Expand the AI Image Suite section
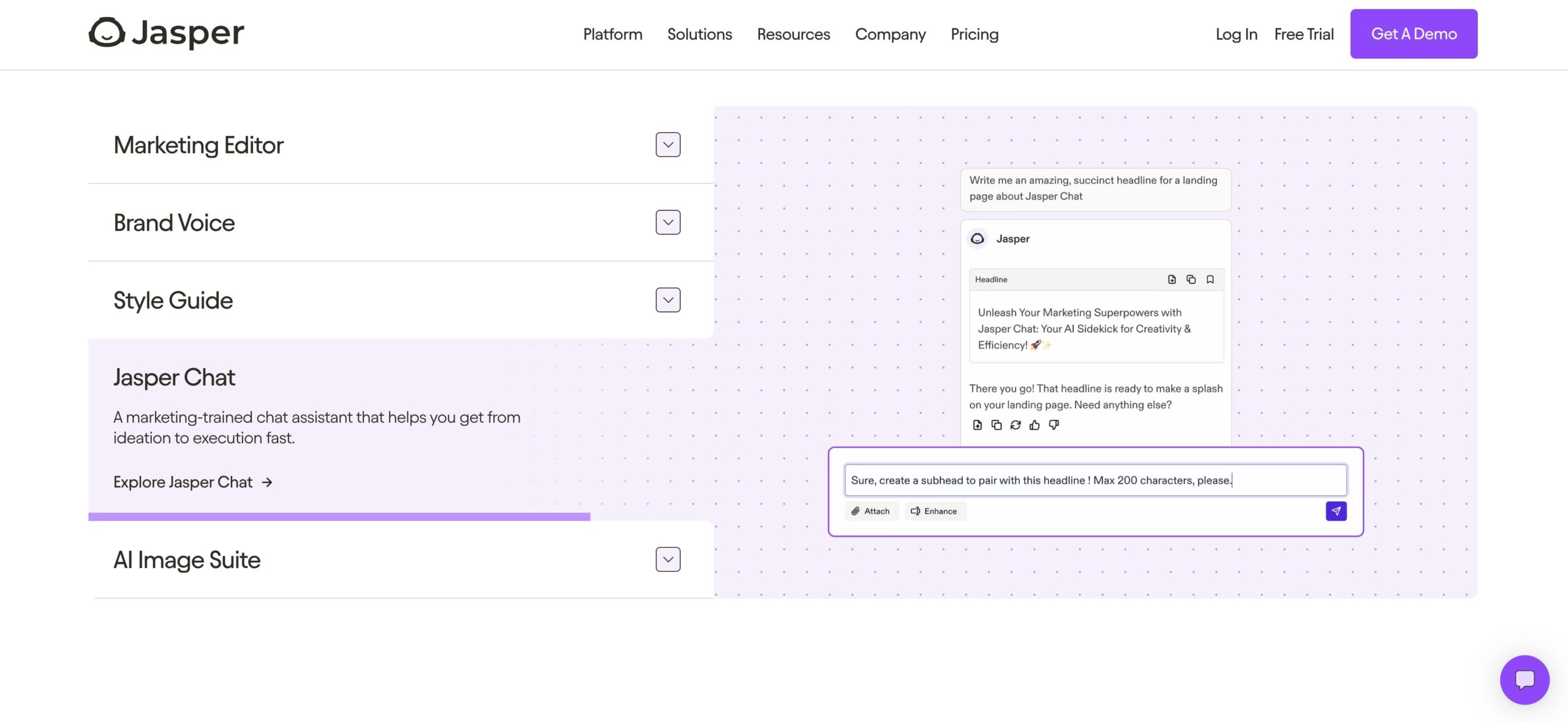This screenshot has height=723, width=1568. point(668,559)
